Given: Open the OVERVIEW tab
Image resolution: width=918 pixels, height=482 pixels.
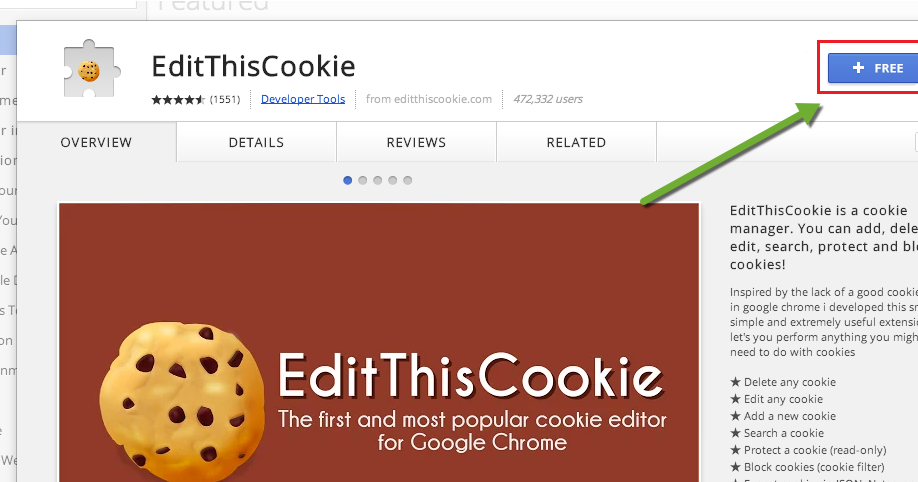Looking at the screenshot, I should coord(97,142).
